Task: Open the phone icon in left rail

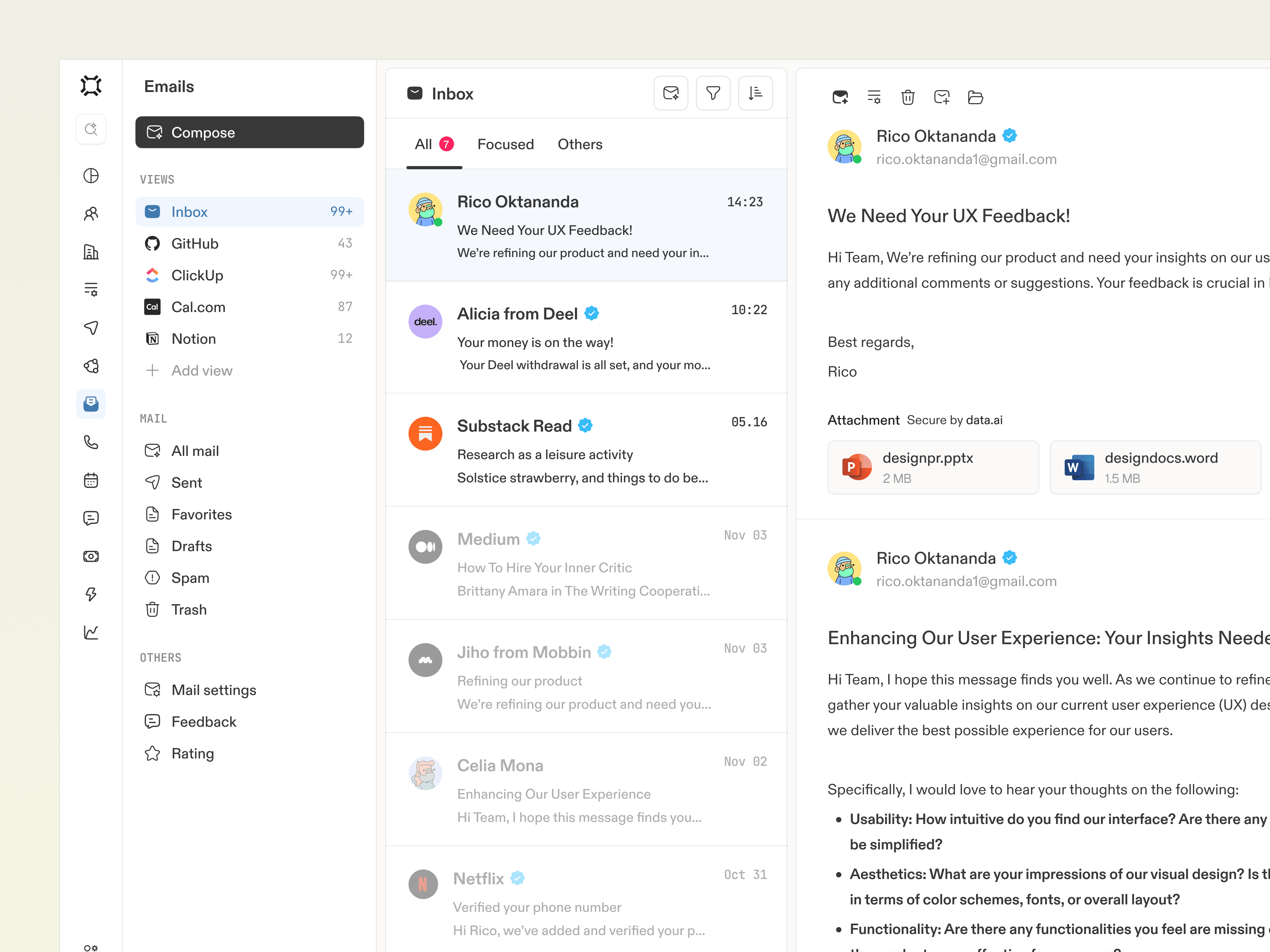Action: pos(91,442)
